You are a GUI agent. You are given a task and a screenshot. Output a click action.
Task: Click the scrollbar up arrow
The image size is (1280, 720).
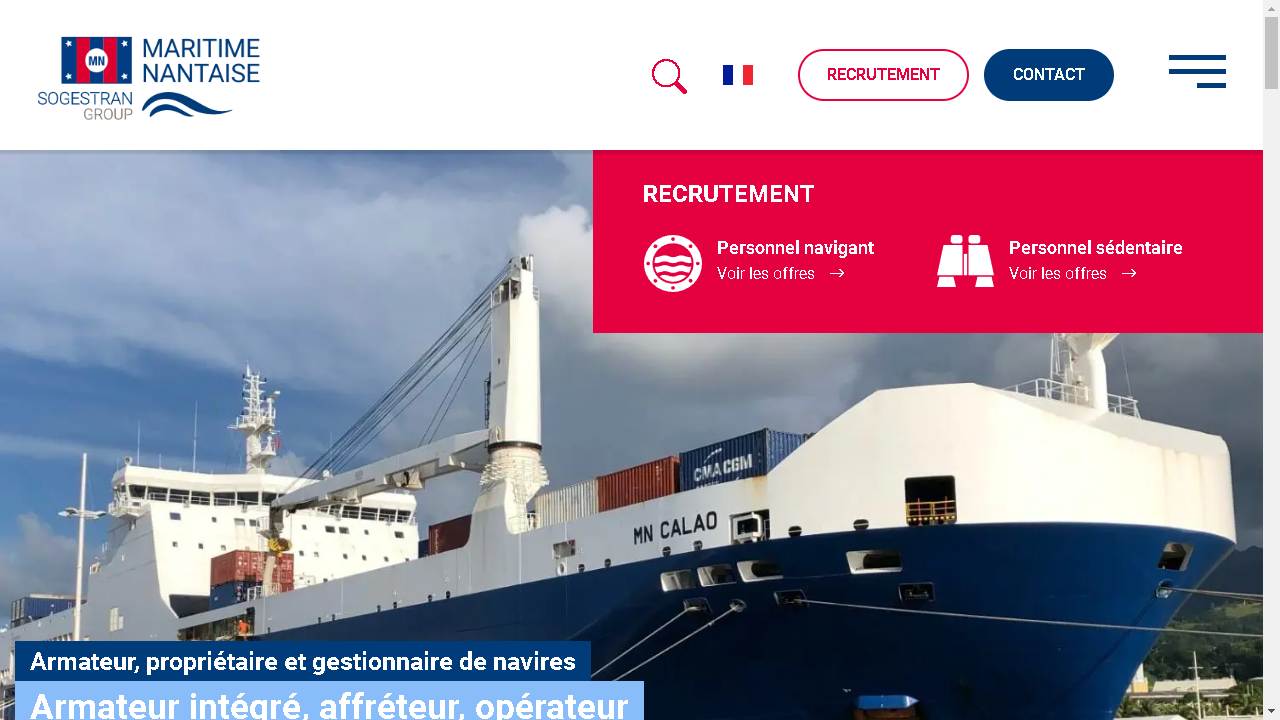tap(1271, 8)
